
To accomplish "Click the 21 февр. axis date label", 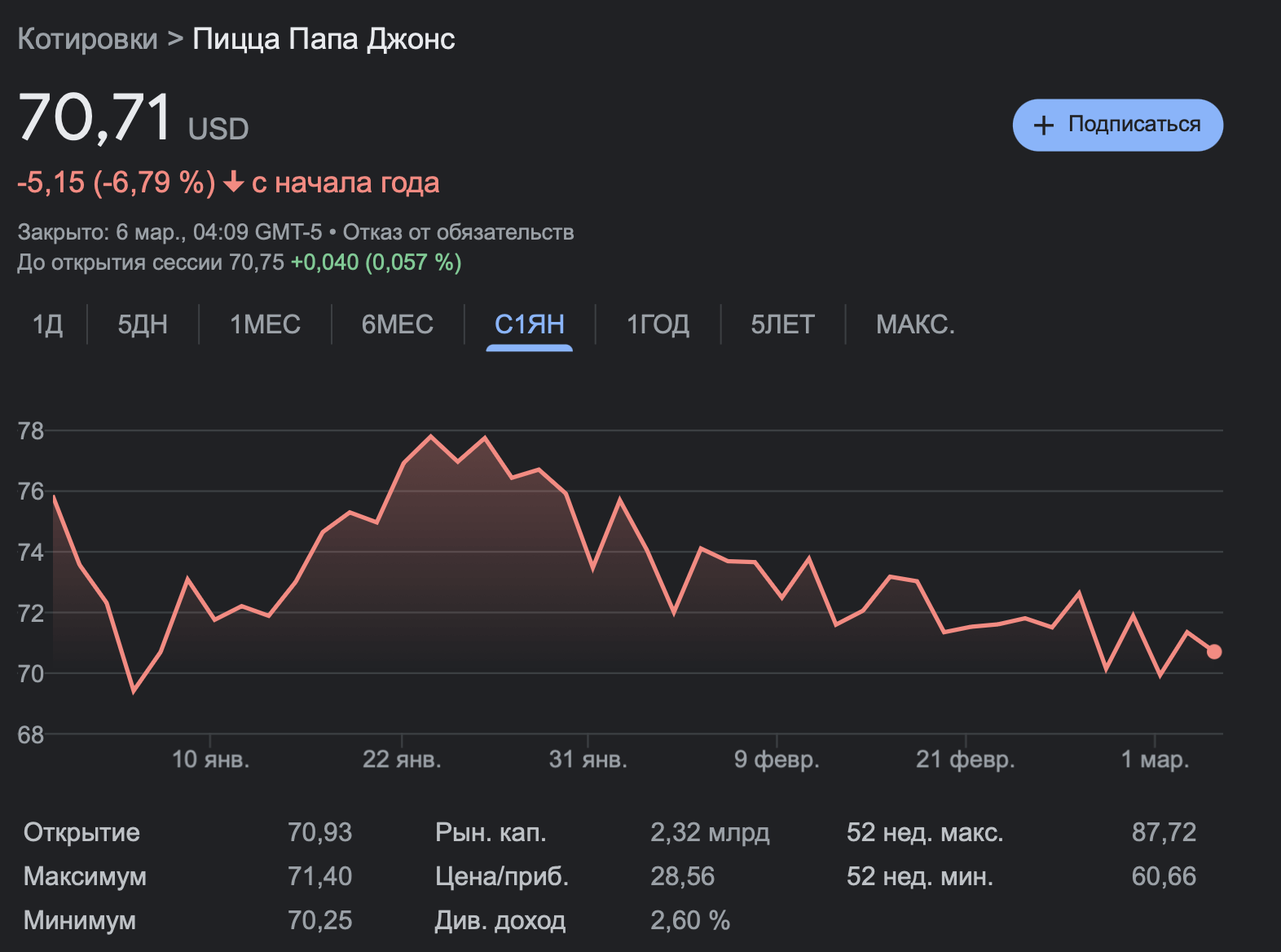I will click(966, 760).
